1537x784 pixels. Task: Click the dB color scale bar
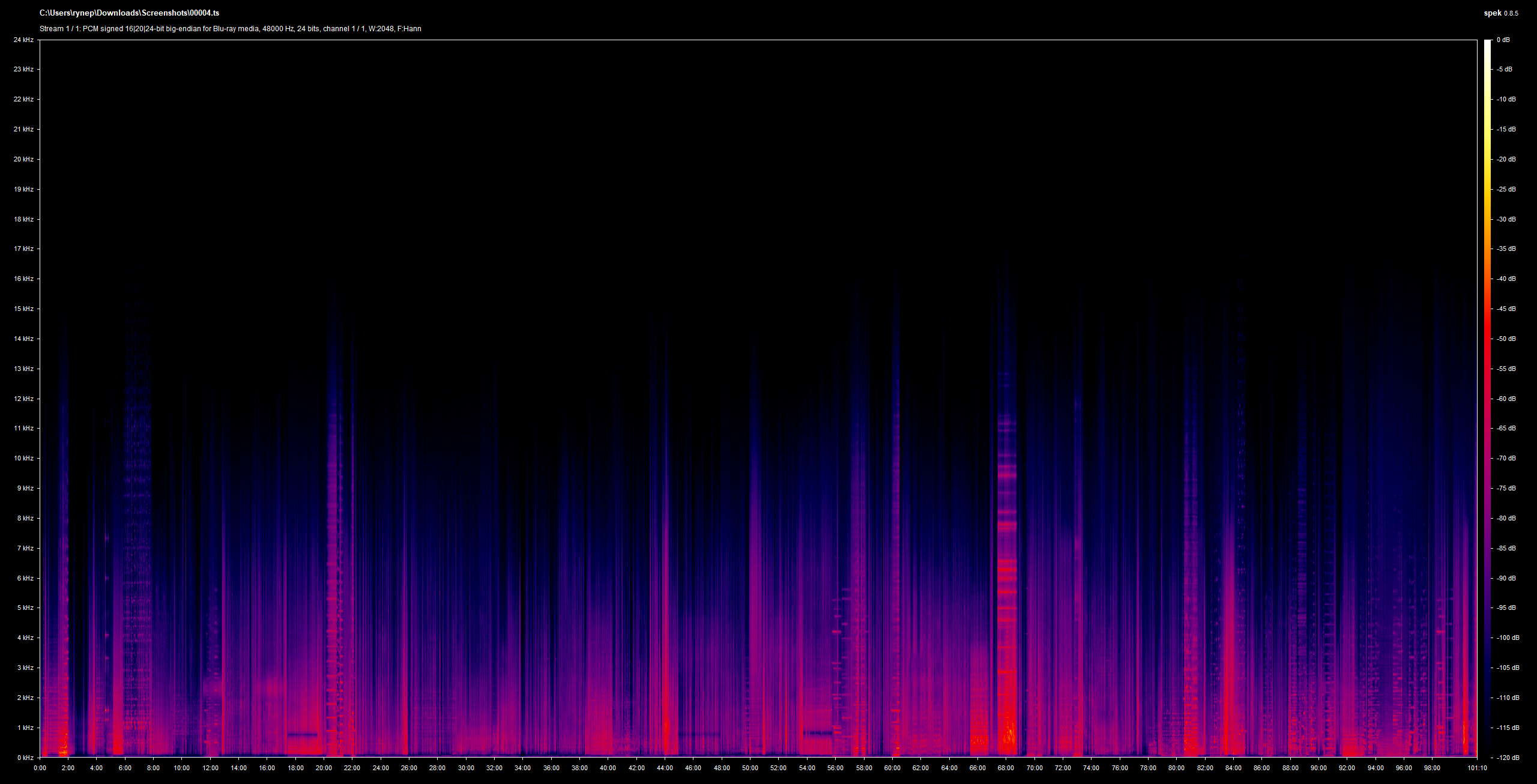click(1487, 399)
